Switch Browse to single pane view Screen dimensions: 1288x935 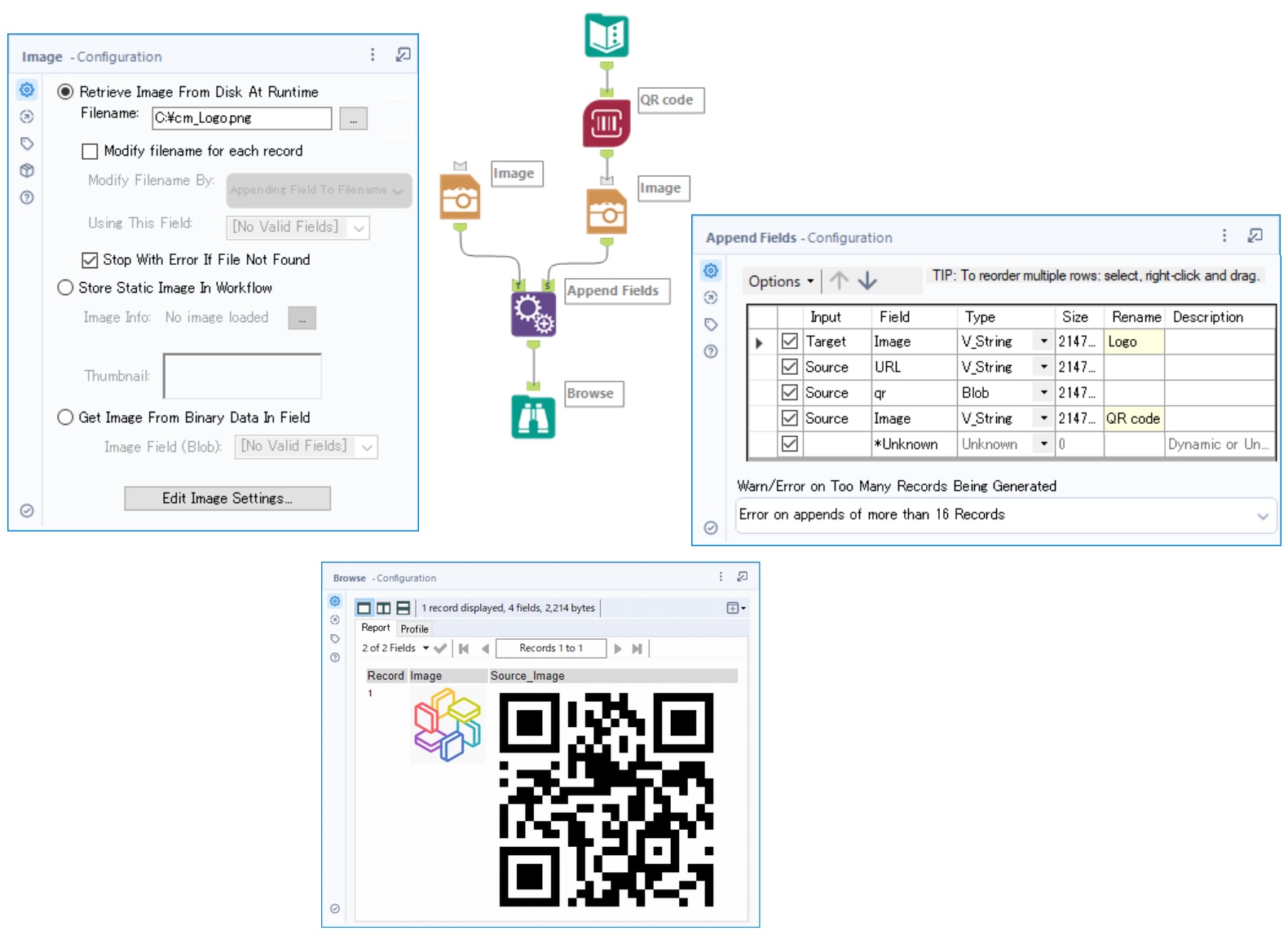(x=364, y=608)
